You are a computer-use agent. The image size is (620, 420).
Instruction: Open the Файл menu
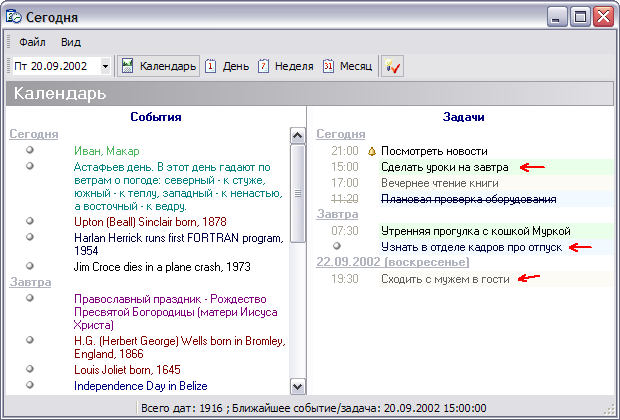click(x=32, y=42)
